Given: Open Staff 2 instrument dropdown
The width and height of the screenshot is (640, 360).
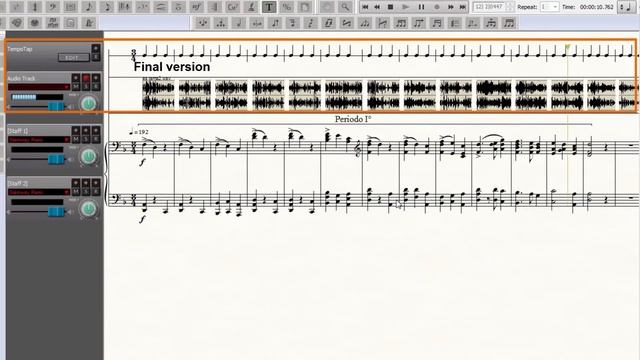Looking at the screenshot, I should pyautogui.click(x=39, y=192).
